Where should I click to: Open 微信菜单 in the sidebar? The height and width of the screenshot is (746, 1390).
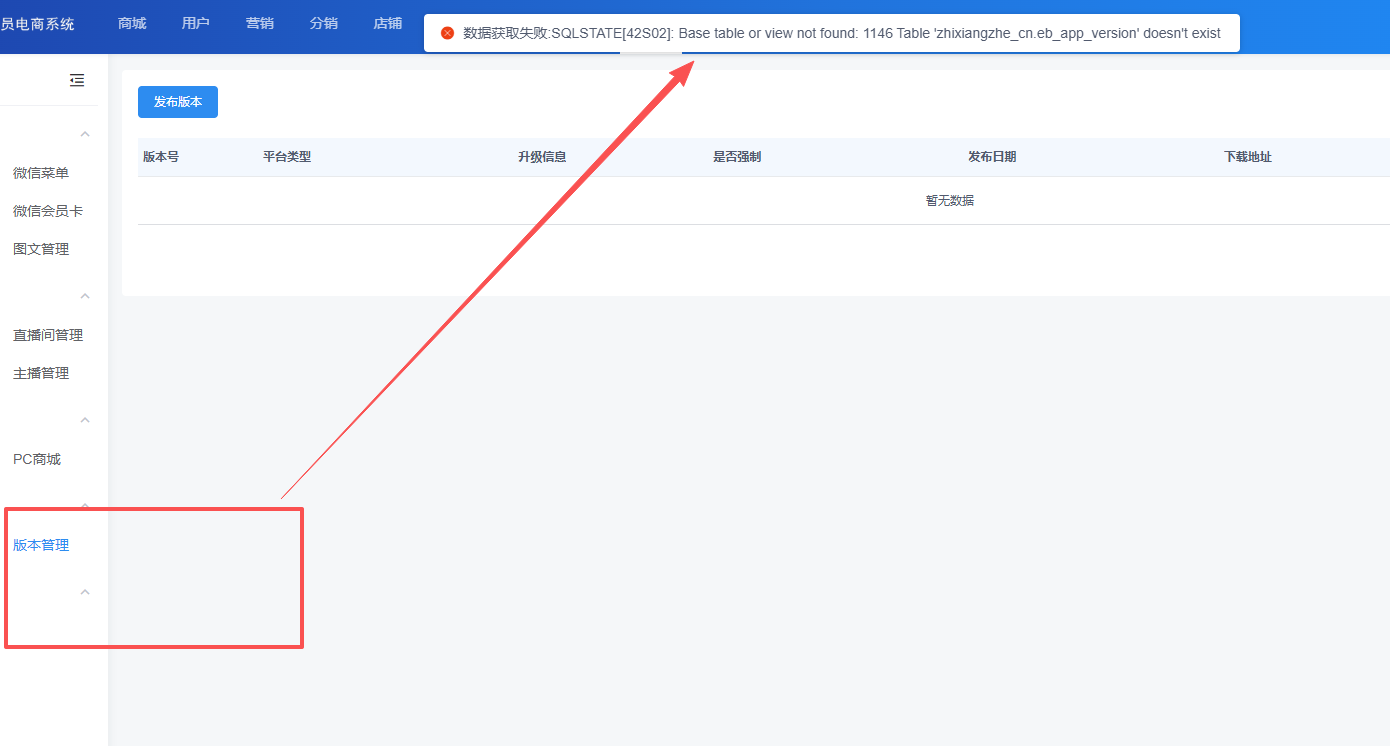click(41, 173)
